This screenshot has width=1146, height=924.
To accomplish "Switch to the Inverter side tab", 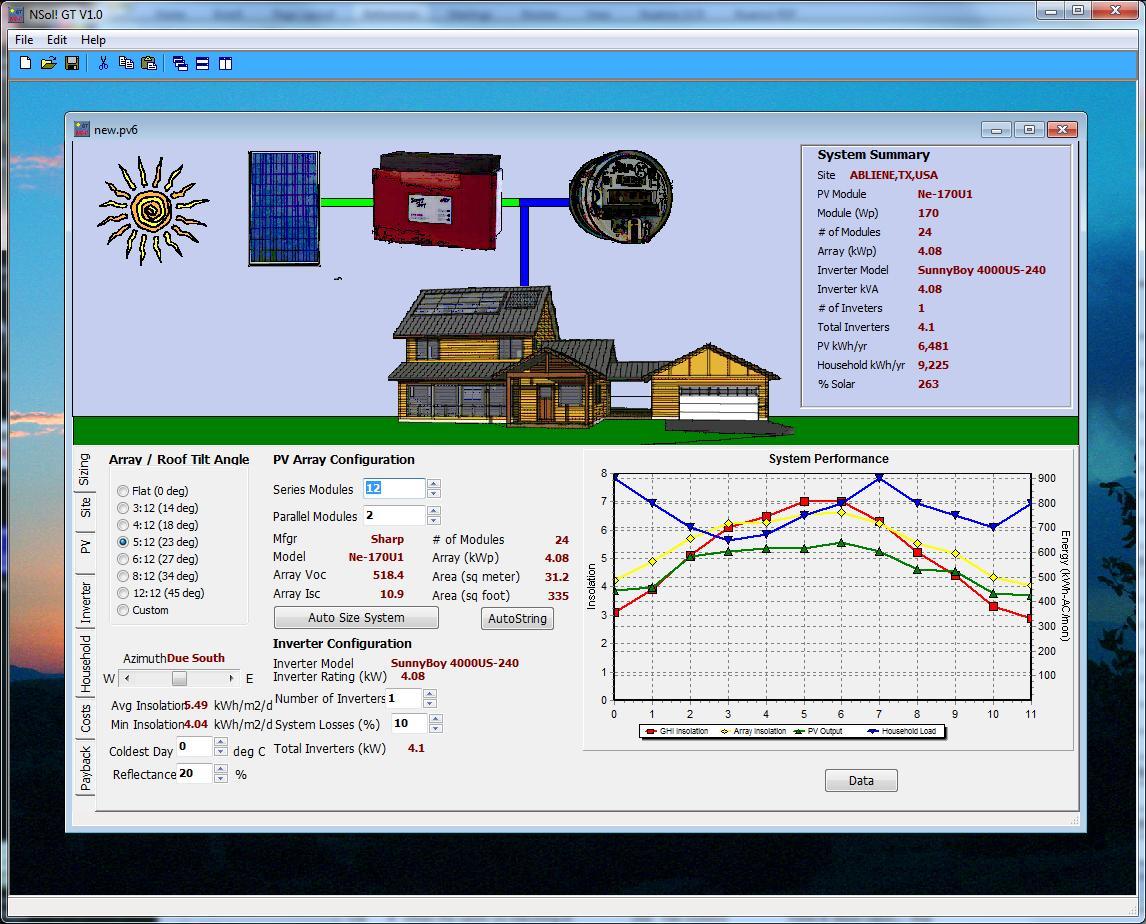I will [86, 601].
